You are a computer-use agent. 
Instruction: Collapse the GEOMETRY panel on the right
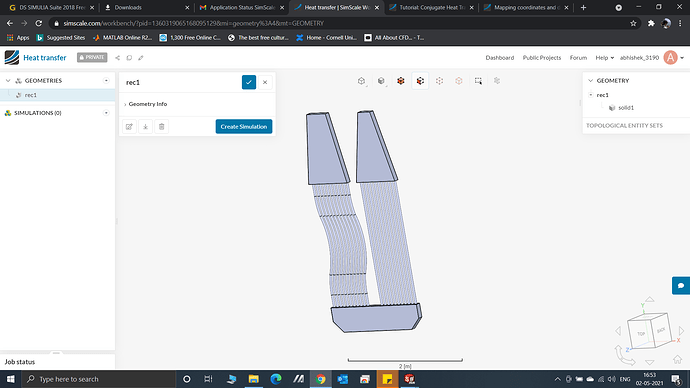pos(591,81)
